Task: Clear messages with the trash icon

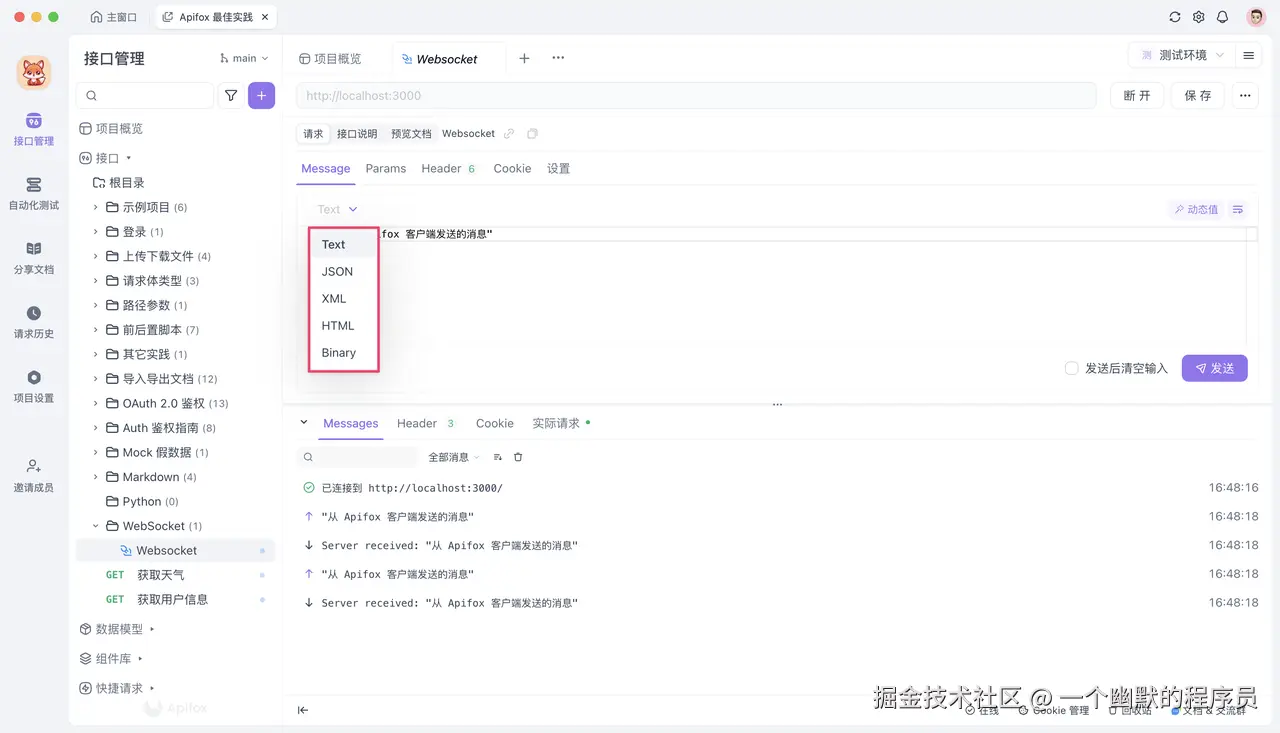Action: [x=517, y=456]
